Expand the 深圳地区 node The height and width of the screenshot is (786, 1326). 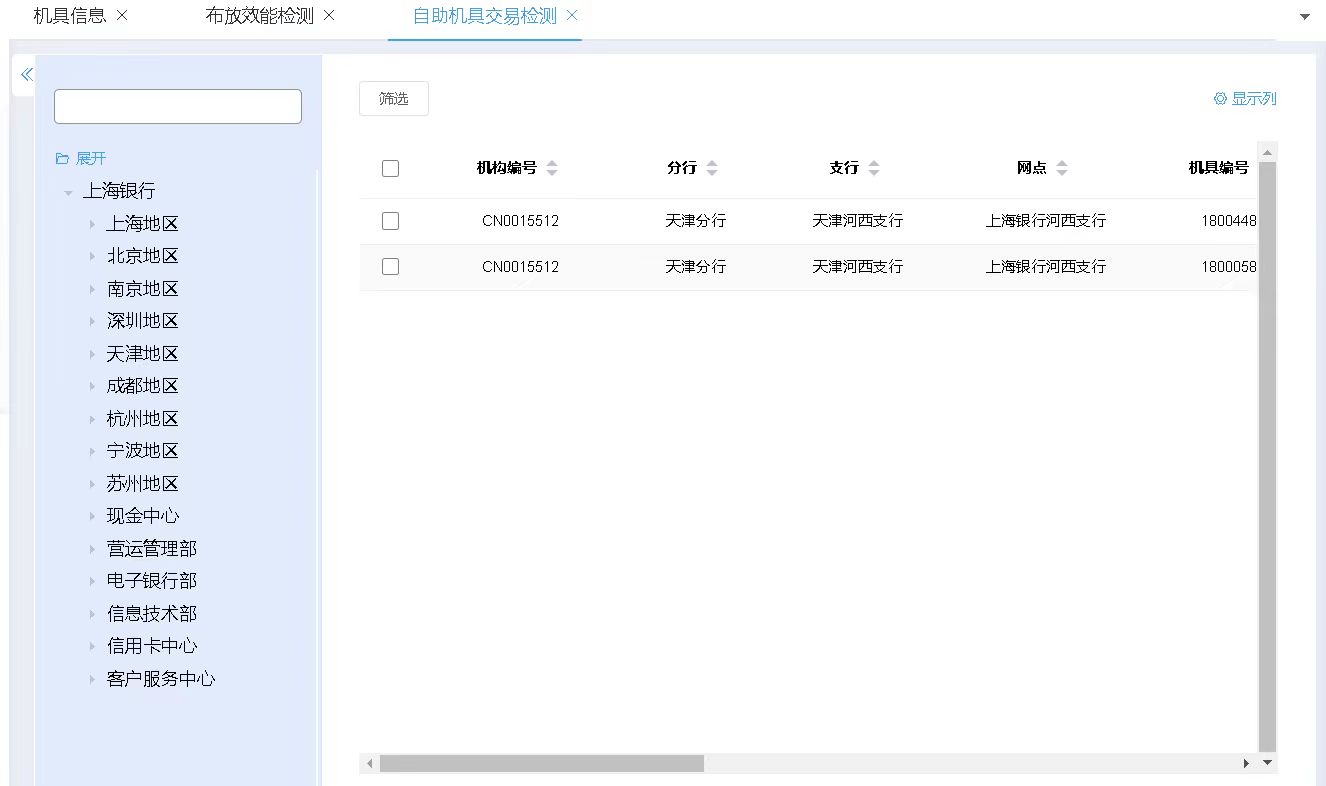(x=92, y=321)
